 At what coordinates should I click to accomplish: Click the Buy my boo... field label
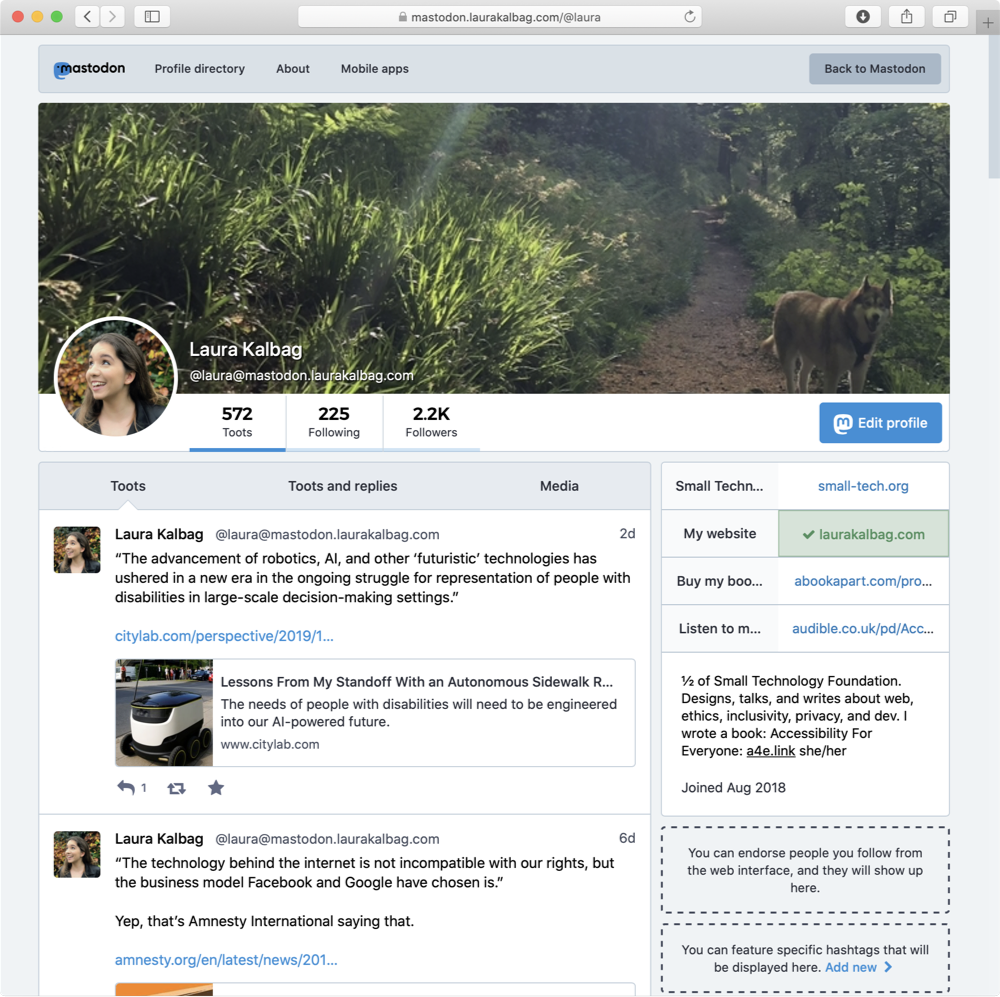[719, 581]
